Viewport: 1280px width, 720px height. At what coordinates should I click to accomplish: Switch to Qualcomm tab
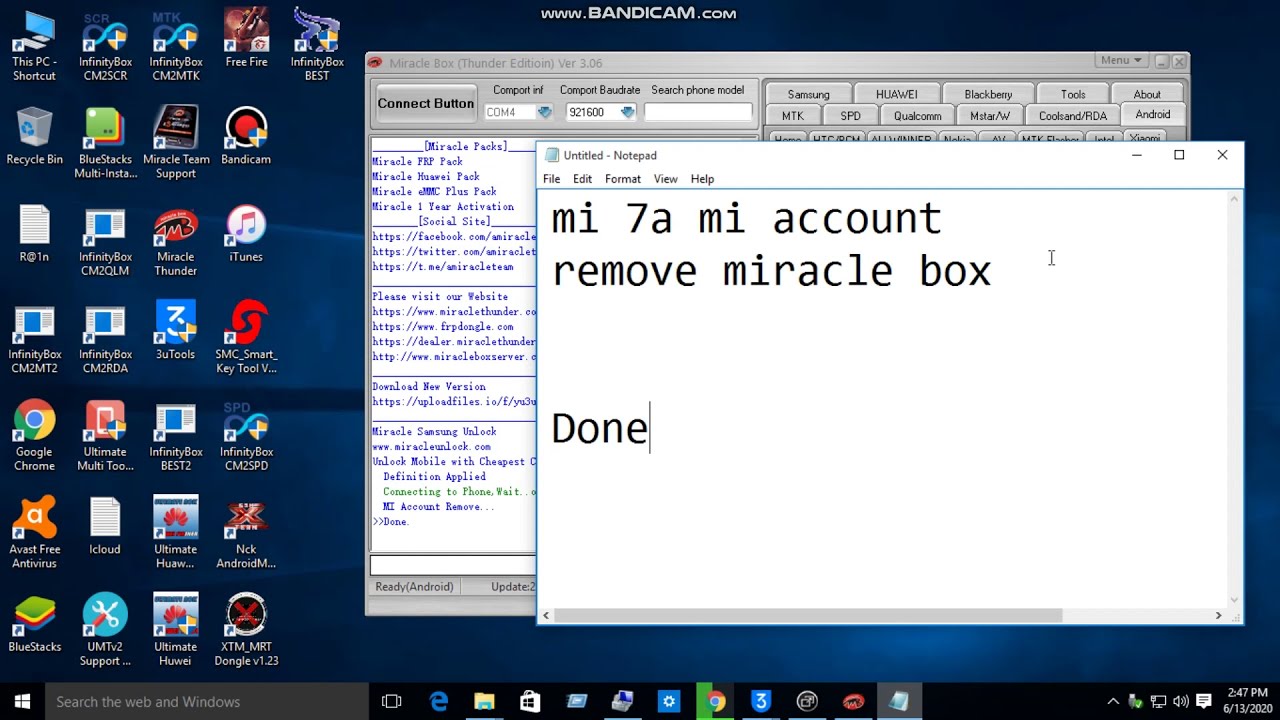(x=917, y=116)
